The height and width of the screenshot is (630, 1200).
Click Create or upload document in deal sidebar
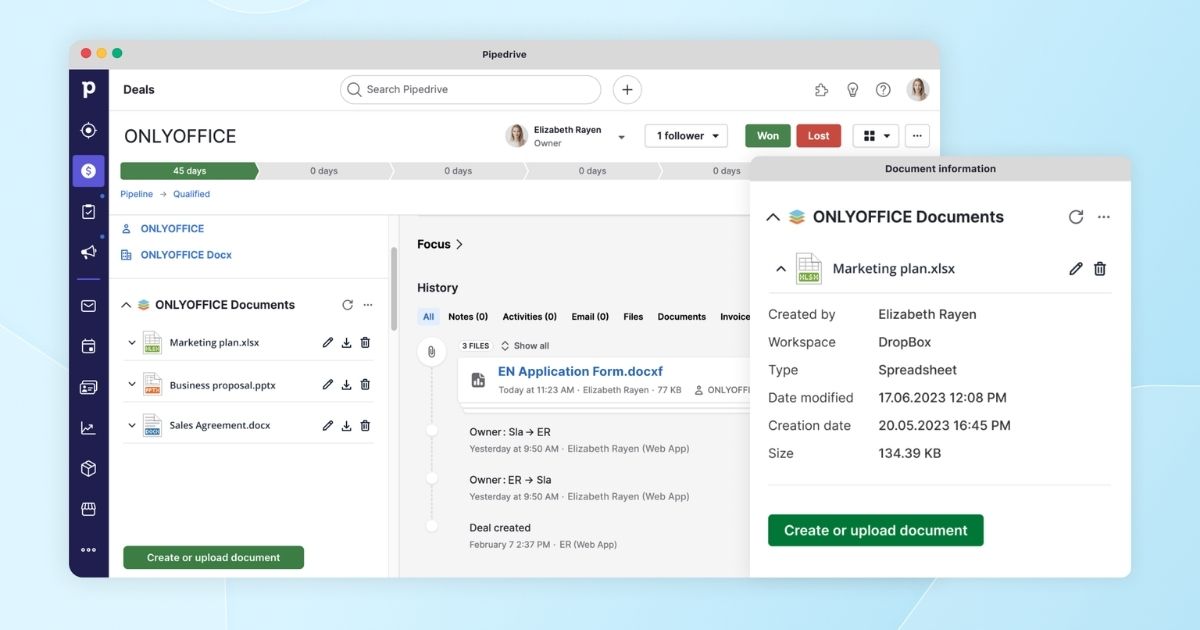pos(213,557)
